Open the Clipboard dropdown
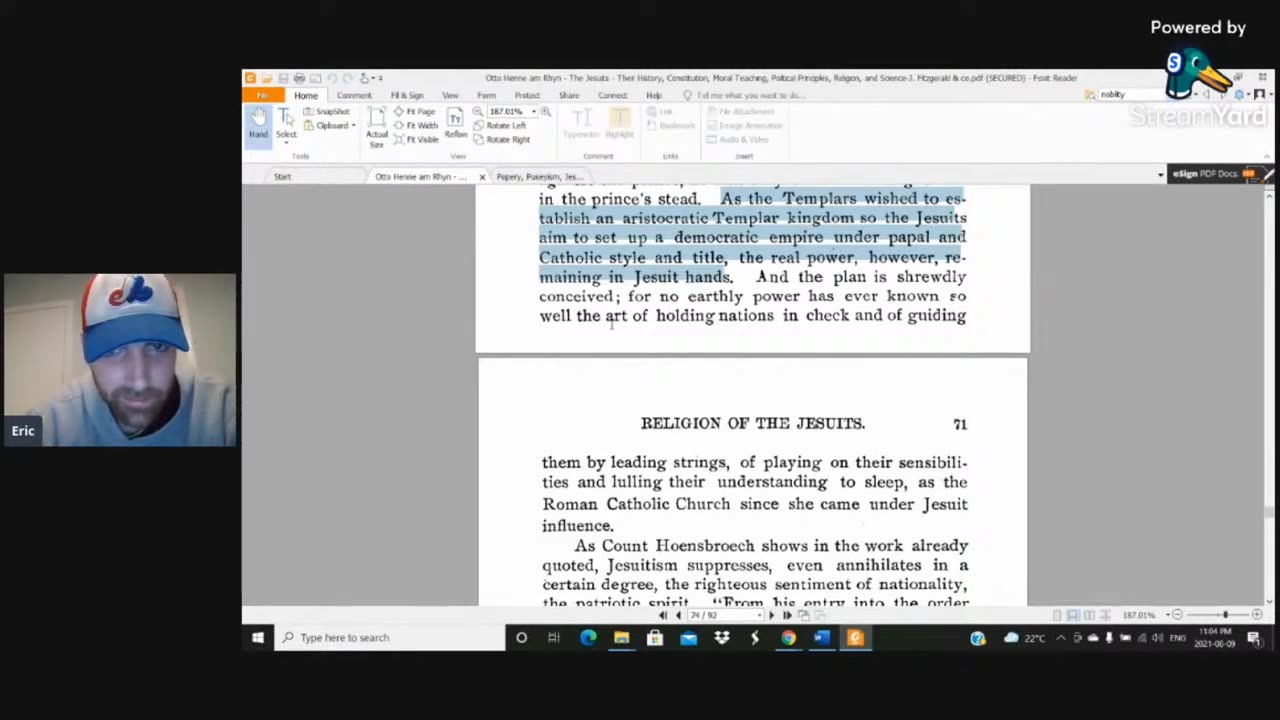Viewport: 1280px width, 720px height. (330, 126)
